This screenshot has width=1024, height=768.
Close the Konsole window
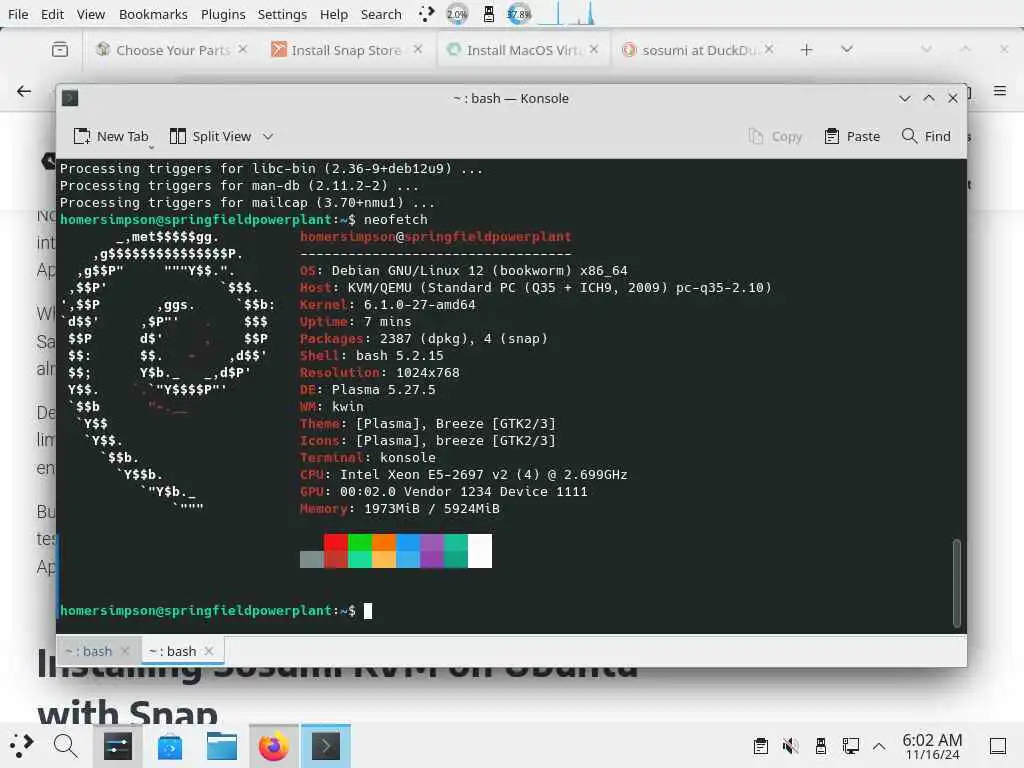[x=953, y=98]
